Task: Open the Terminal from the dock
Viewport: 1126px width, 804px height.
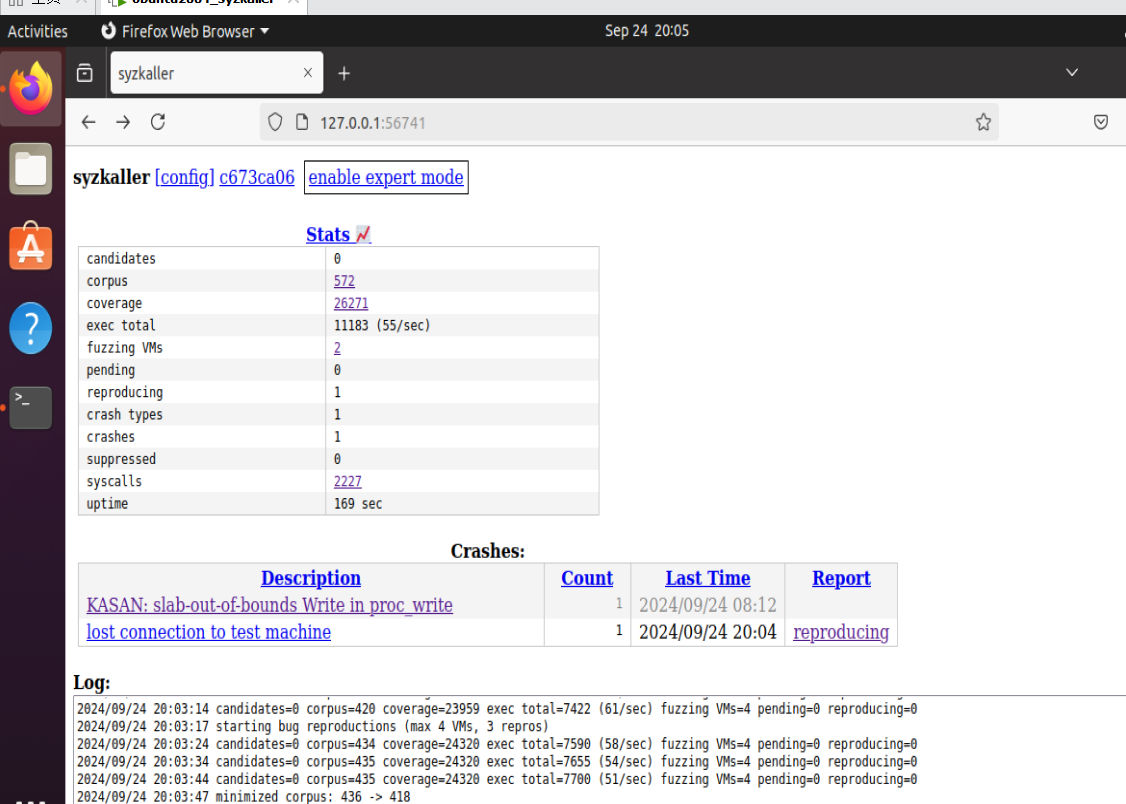Action: point(31,406)
